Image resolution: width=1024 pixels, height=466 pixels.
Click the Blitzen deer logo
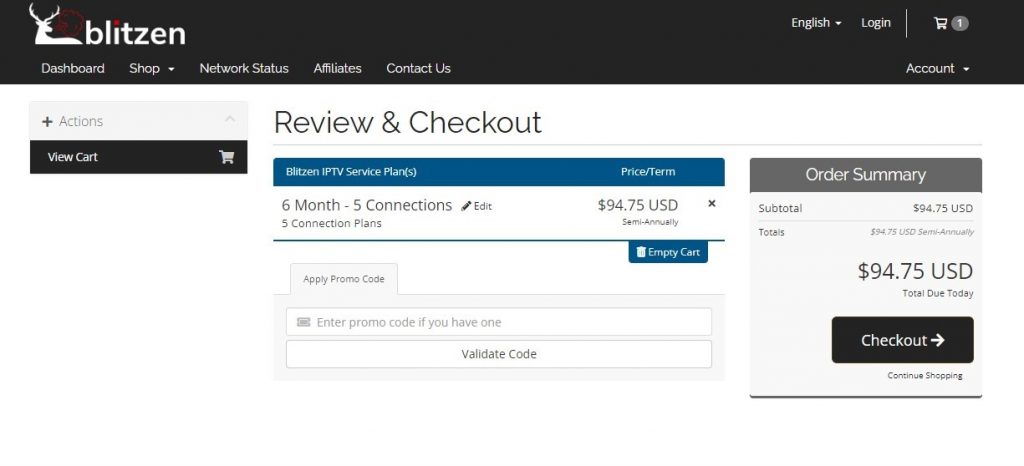107,25
